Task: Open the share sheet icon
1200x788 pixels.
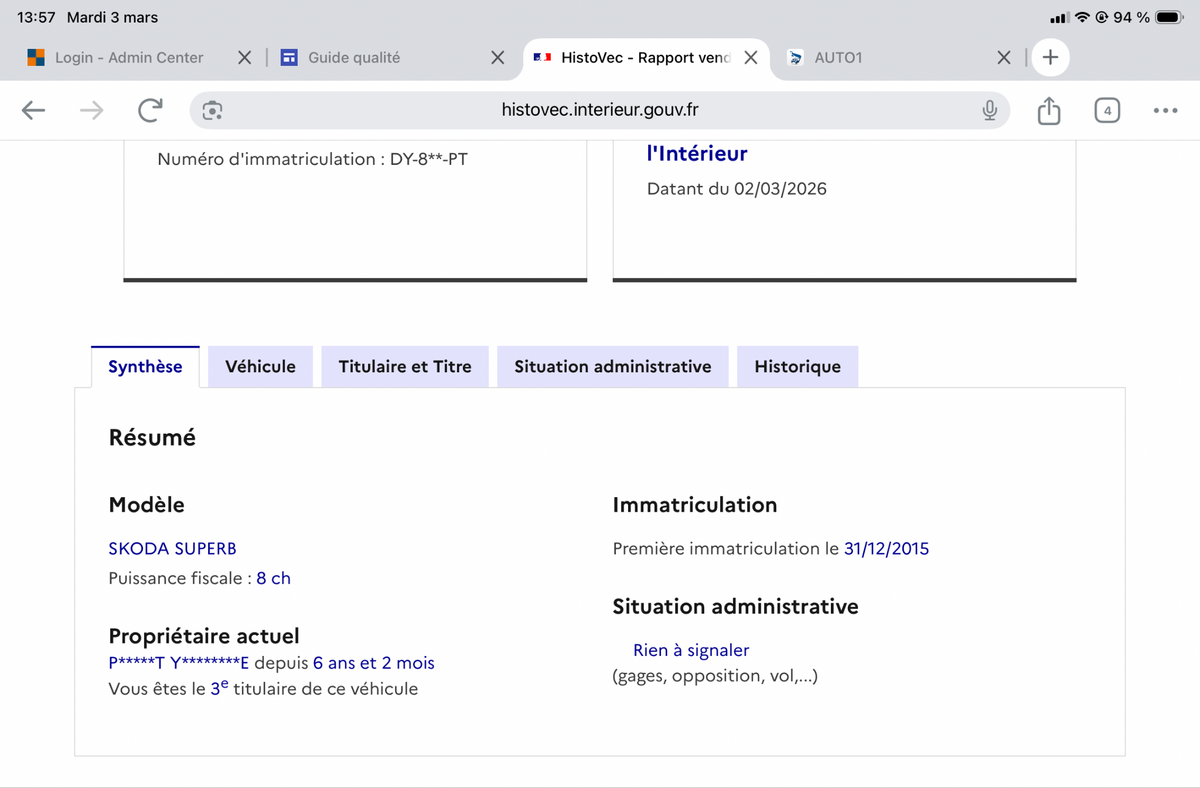Action: pyautogui.click(x=1048, y=110)
